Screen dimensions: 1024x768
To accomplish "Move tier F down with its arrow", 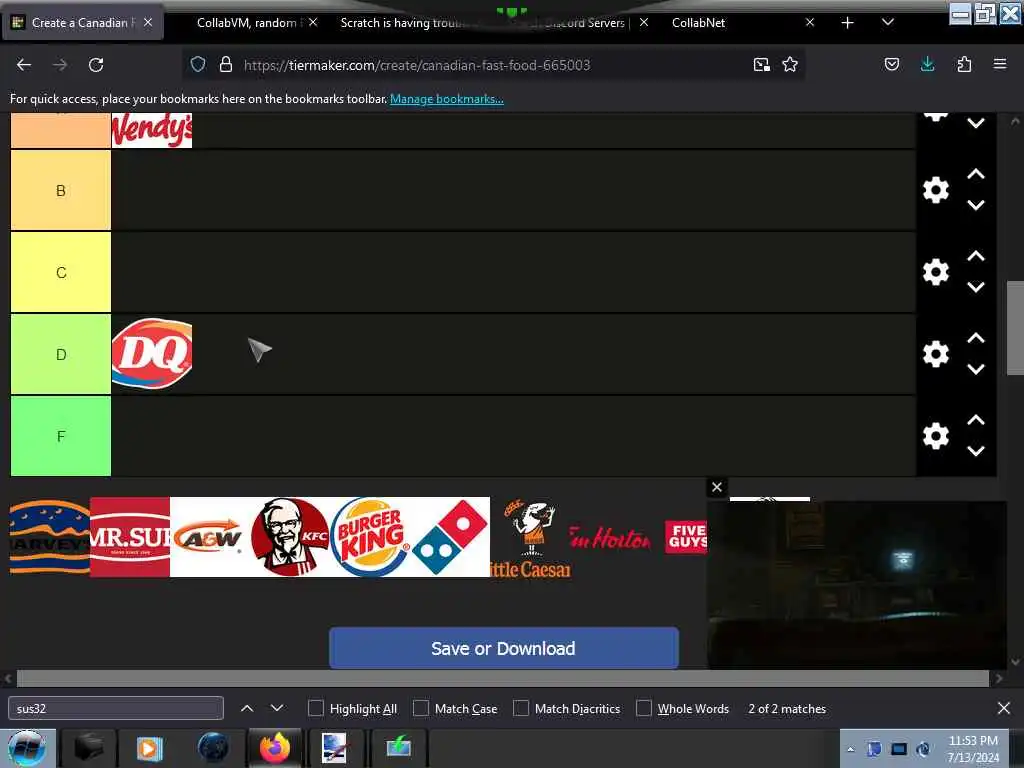I will coord(976,451).
